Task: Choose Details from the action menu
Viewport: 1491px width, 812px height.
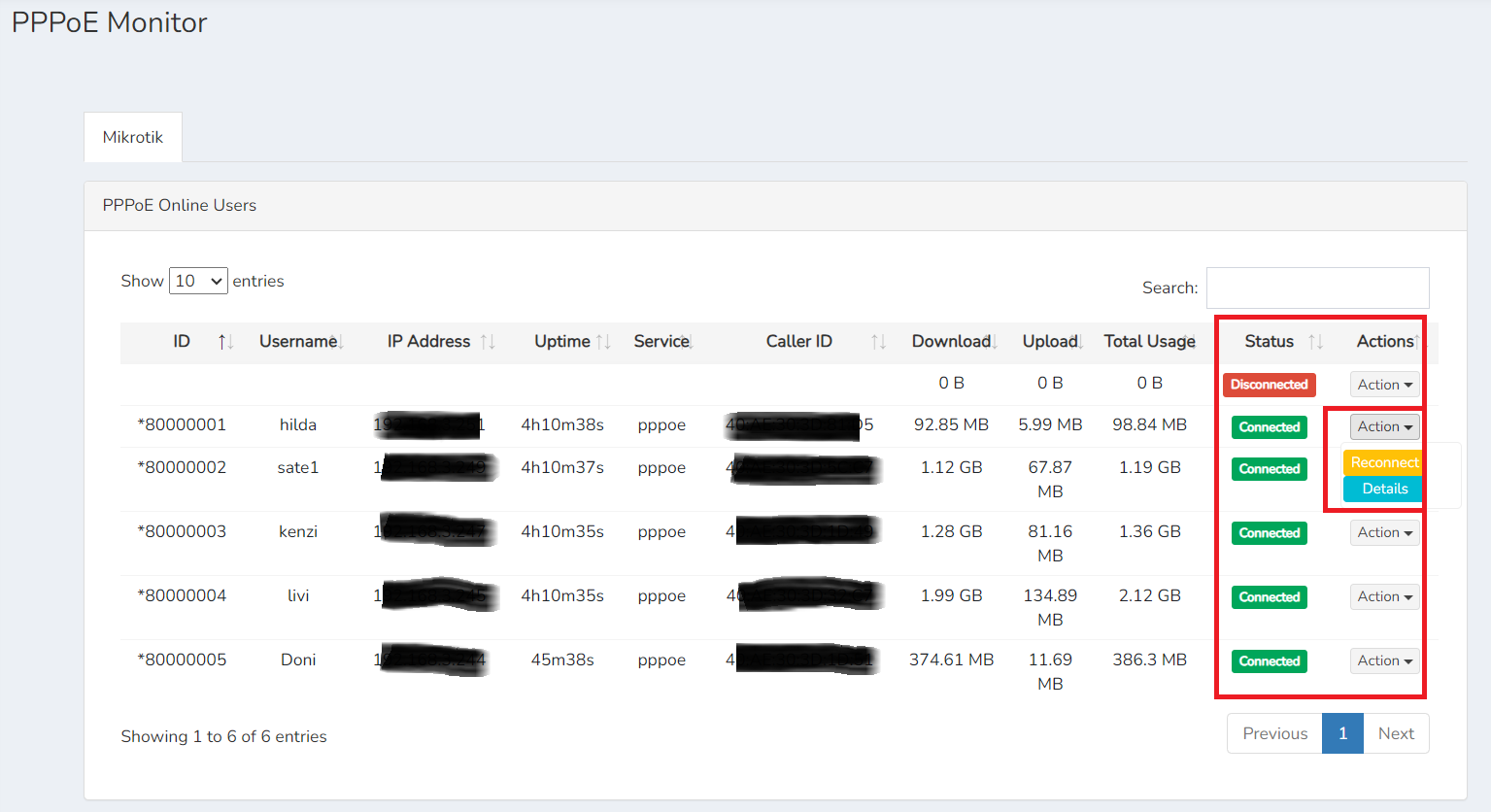Action: pos(1384,489)
